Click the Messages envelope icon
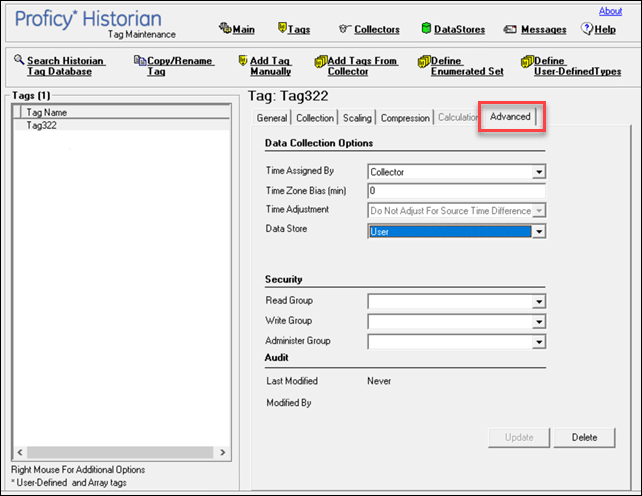The image size is (642, 496). pos(510,29)
